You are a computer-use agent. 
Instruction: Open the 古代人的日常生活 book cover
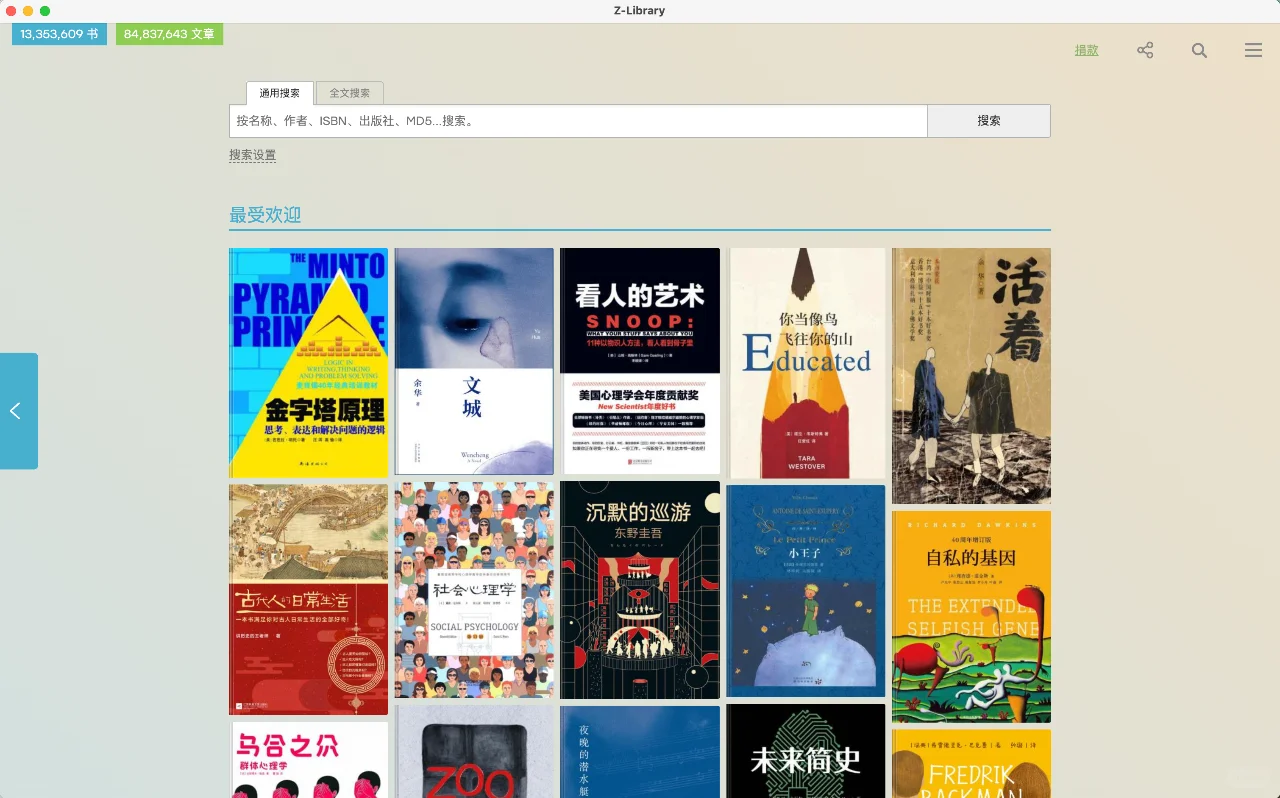pos(308,600)
